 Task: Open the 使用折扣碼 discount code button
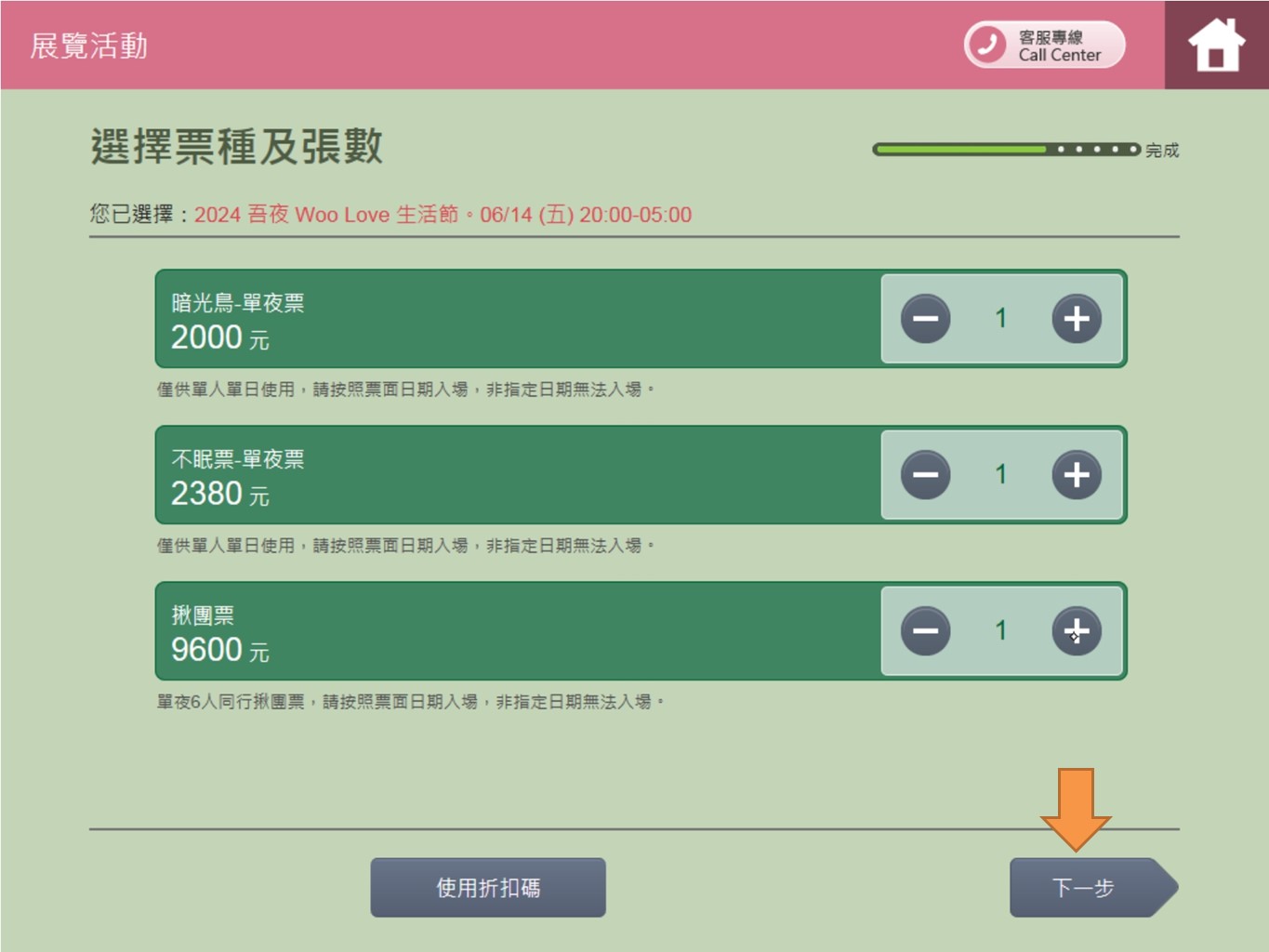(488, 888)
